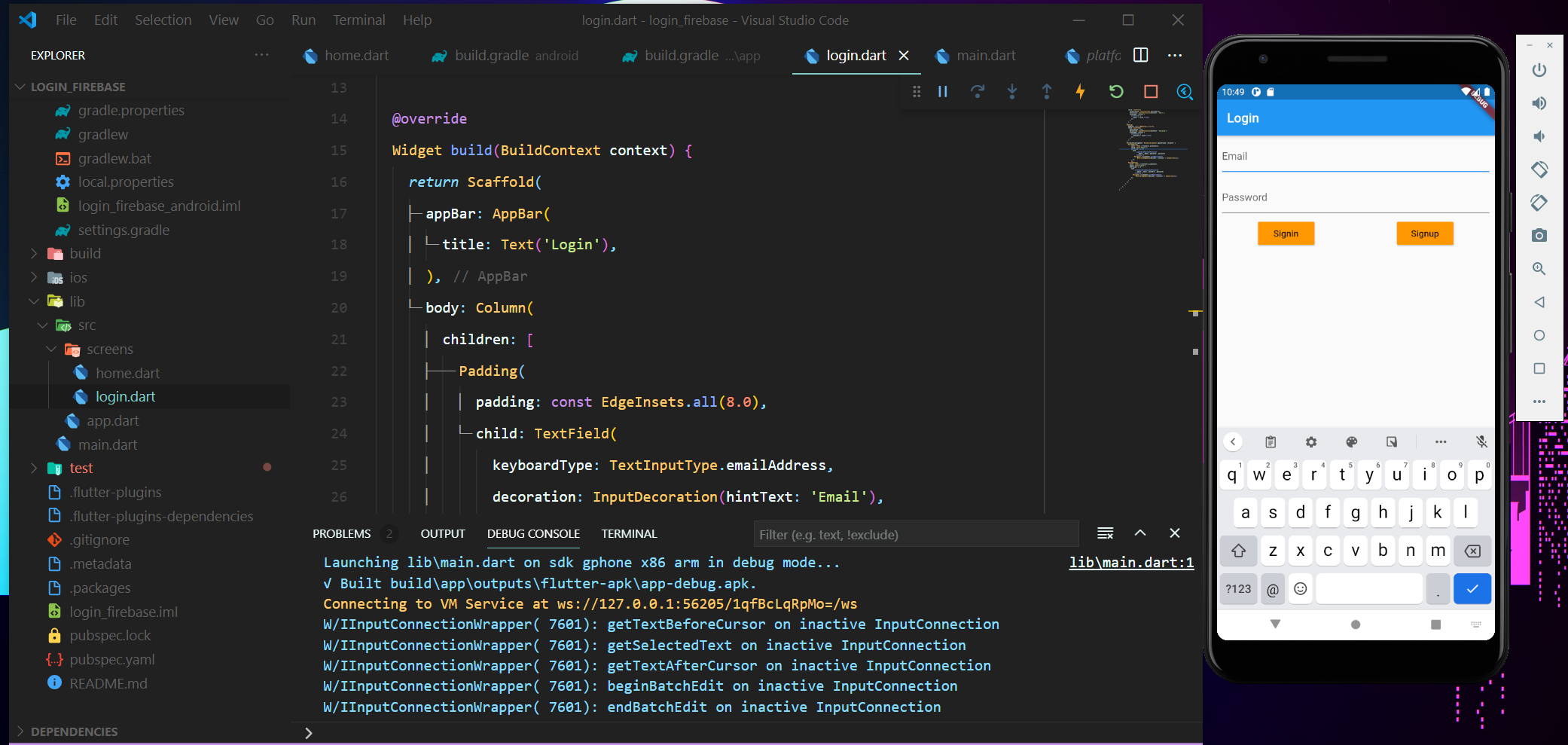Tap the Signin button in the emulator

pos(1286,234)
